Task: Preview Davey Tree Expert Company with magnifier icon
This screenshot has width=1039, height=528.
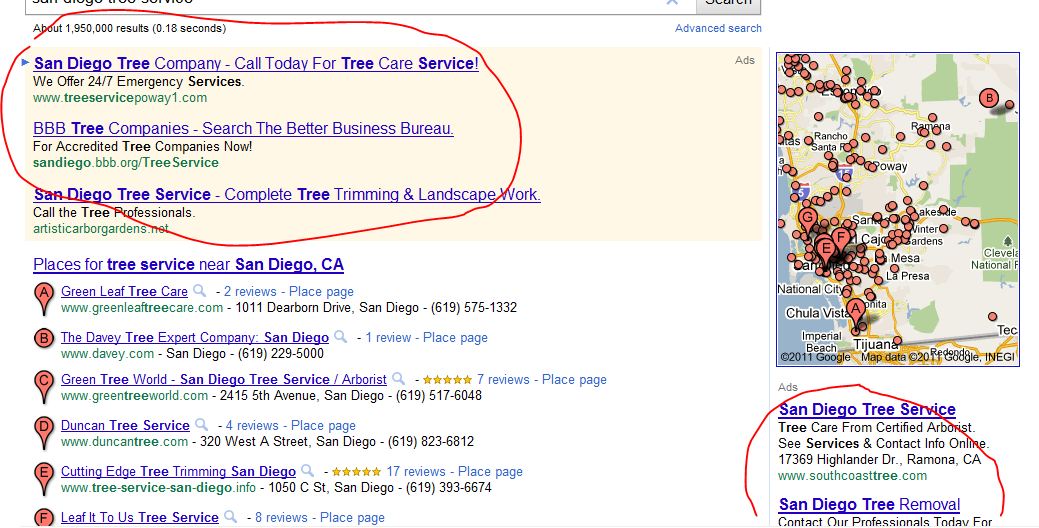Action: 341,337
